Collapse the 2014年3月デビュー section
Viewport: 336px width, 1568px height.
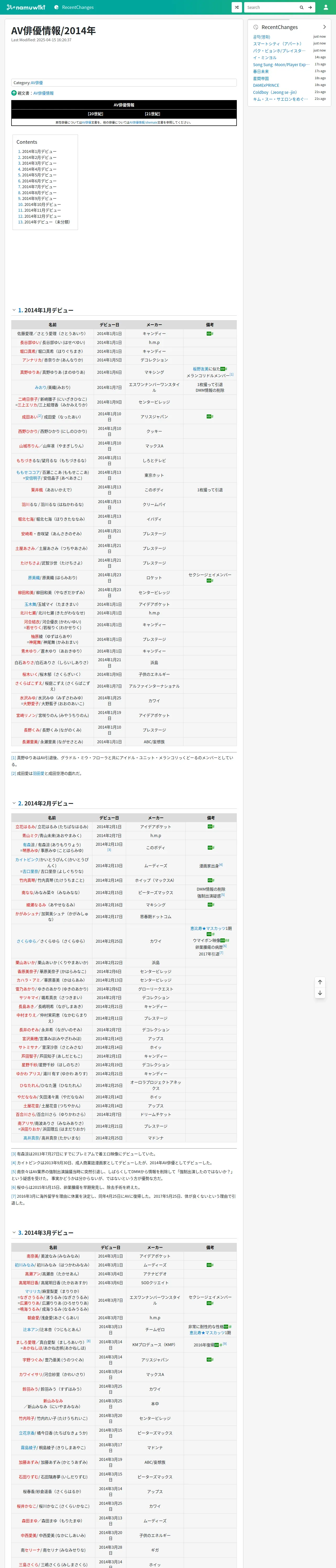14,1233
